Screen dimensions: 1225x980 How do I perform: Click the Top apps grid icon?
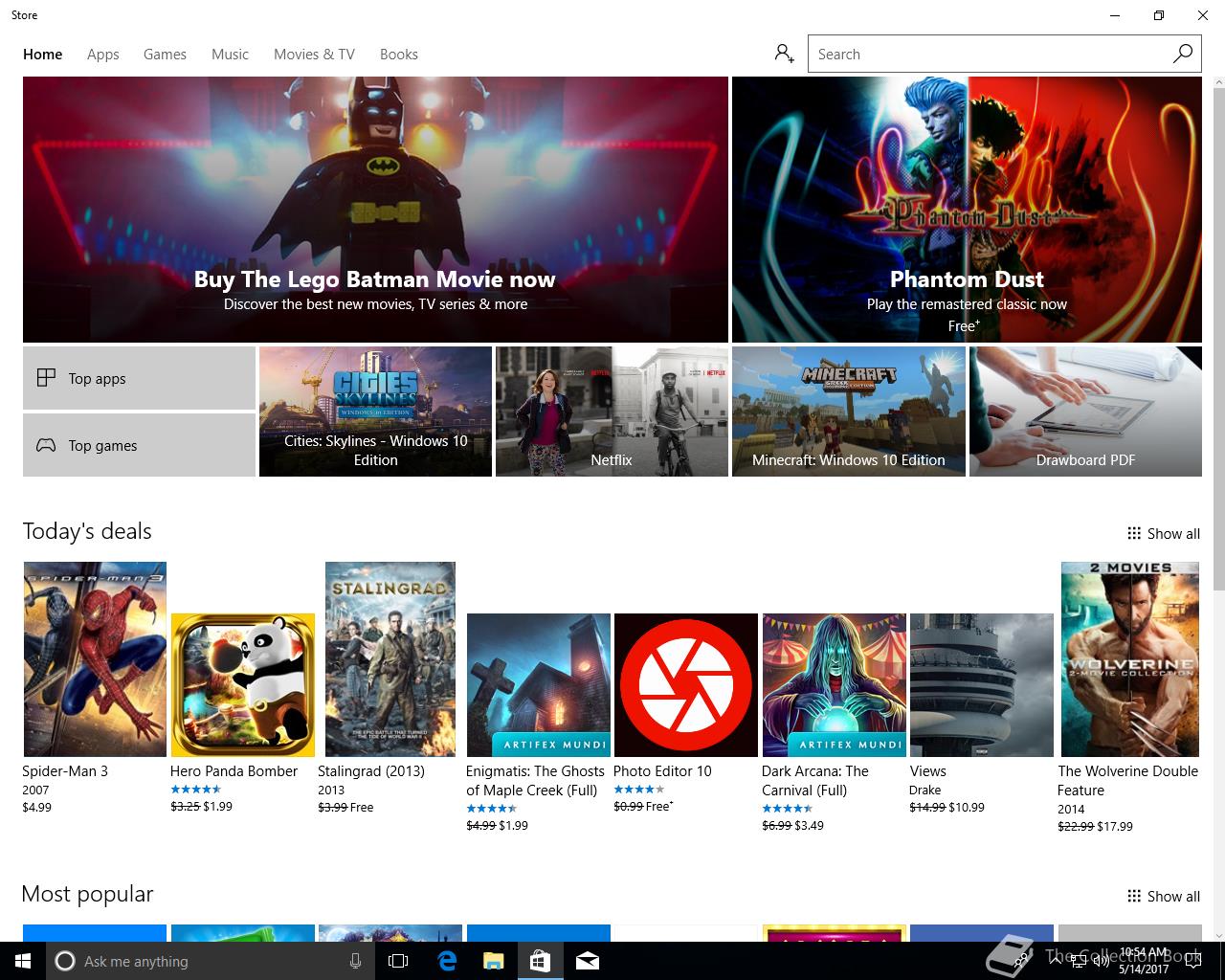coord(46,378)
